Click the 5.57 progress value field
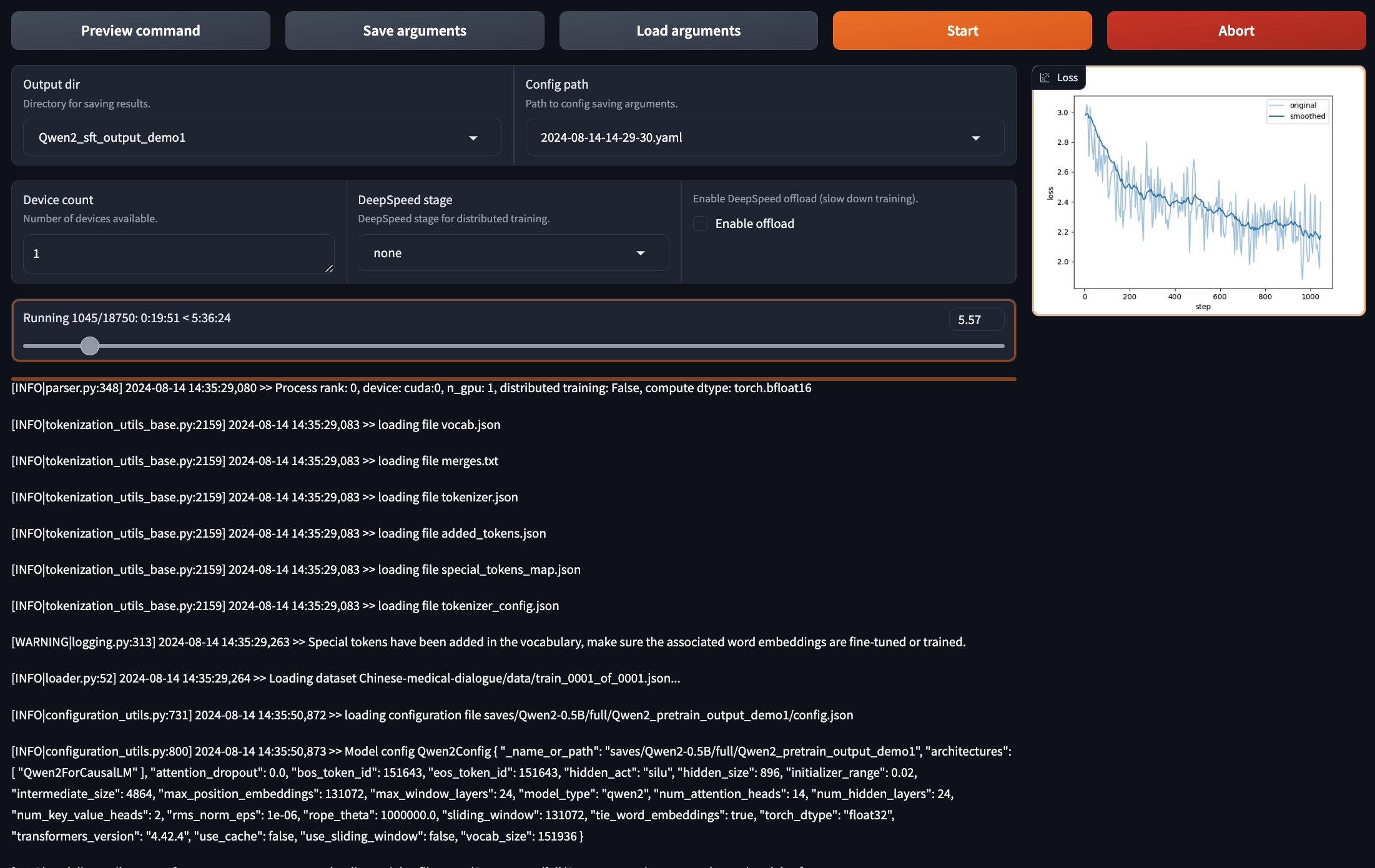Viewport: 1375px width, 868px height. tap(975, 320)
